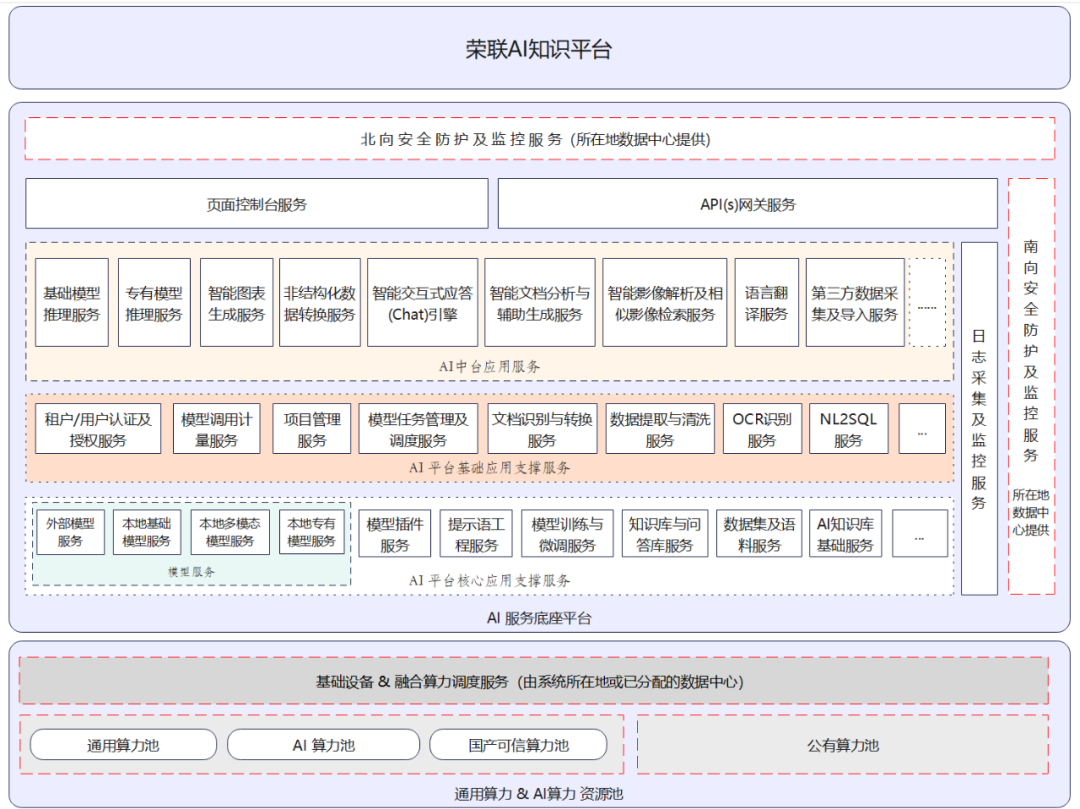This screenshot has width=1080, height=809.
Task: Click the API(s)网关服务 box
Action: [x=747, y=204]
